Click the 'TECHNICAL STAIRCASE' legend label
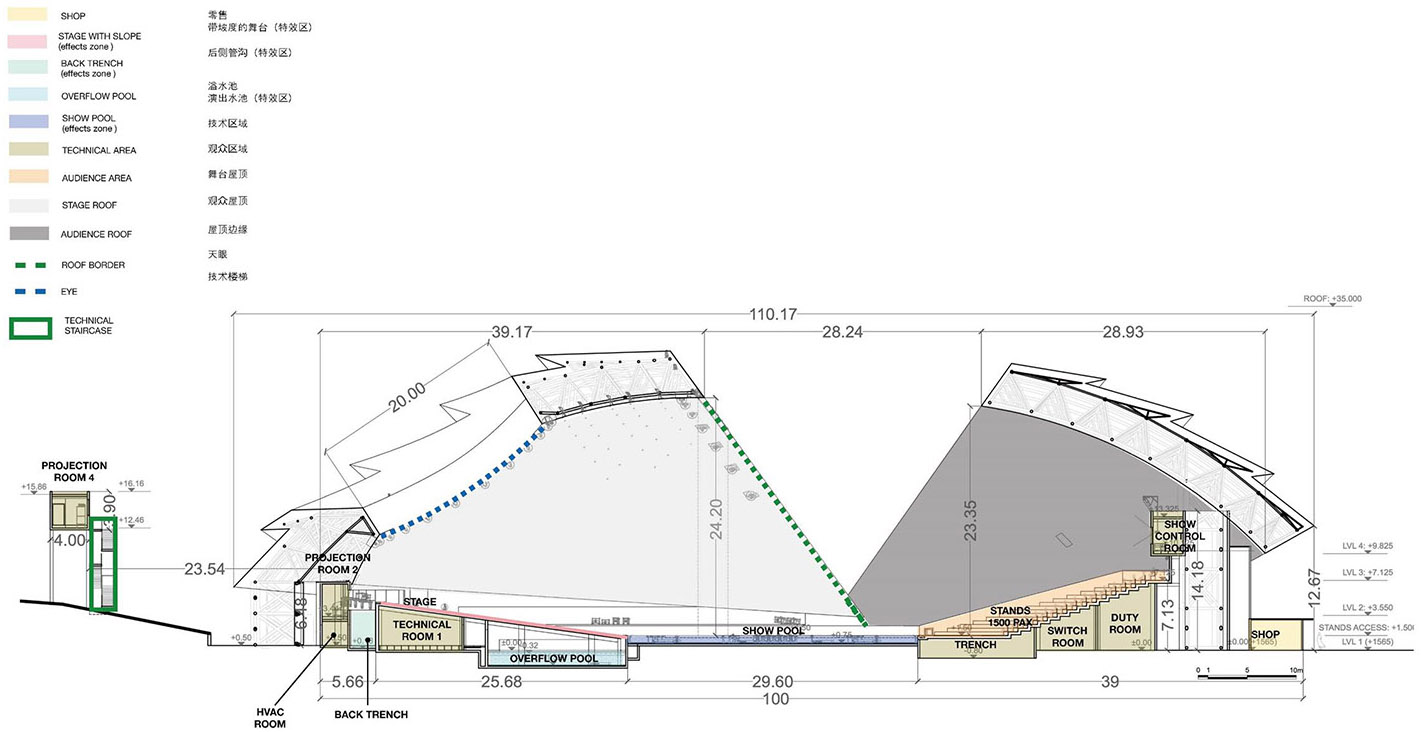Image resolution: width=1421 pixels, height=732 pixels. click(x=89, y=326)
